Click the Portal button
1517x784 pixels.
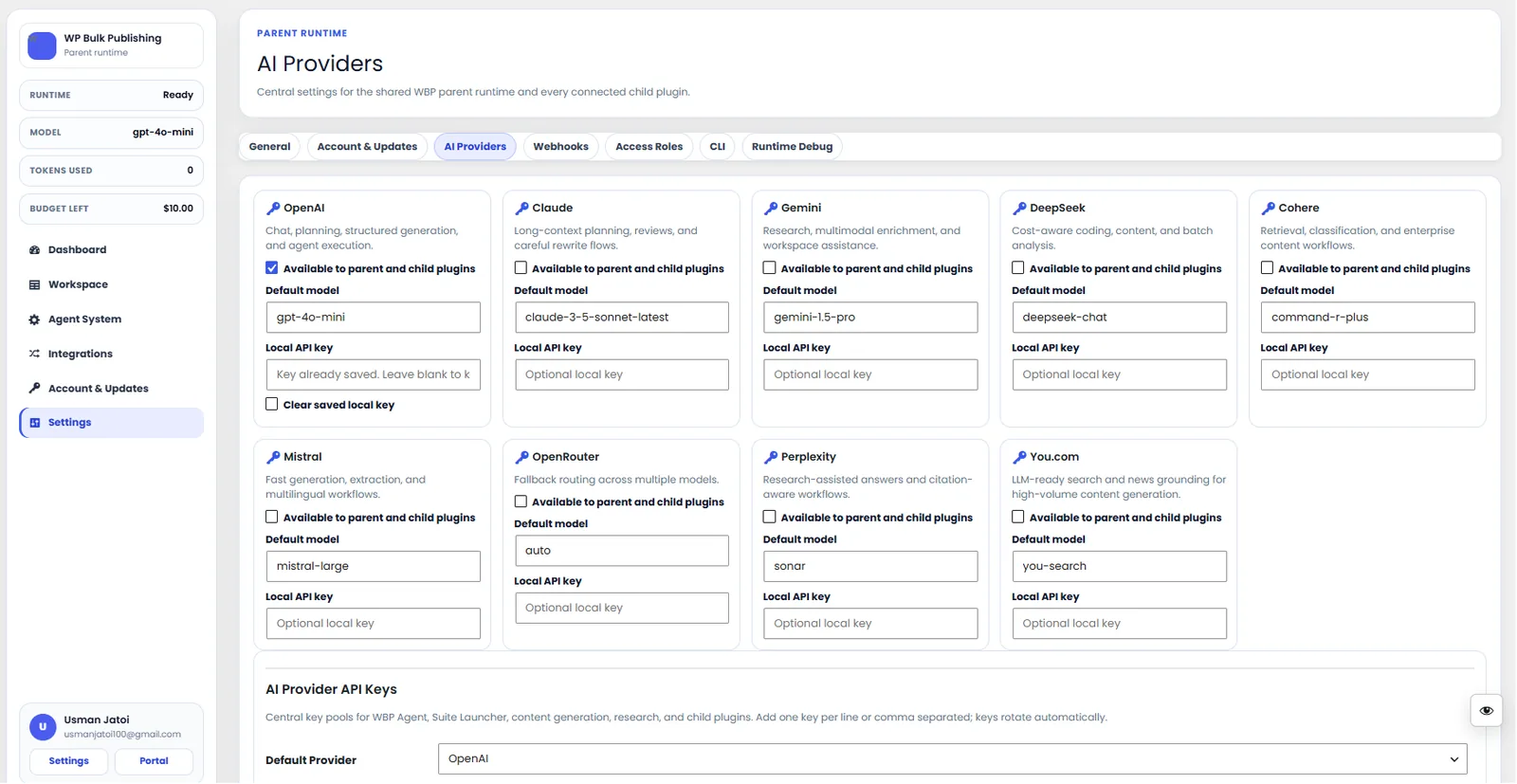pyautogui.click(x=154, y=761)
